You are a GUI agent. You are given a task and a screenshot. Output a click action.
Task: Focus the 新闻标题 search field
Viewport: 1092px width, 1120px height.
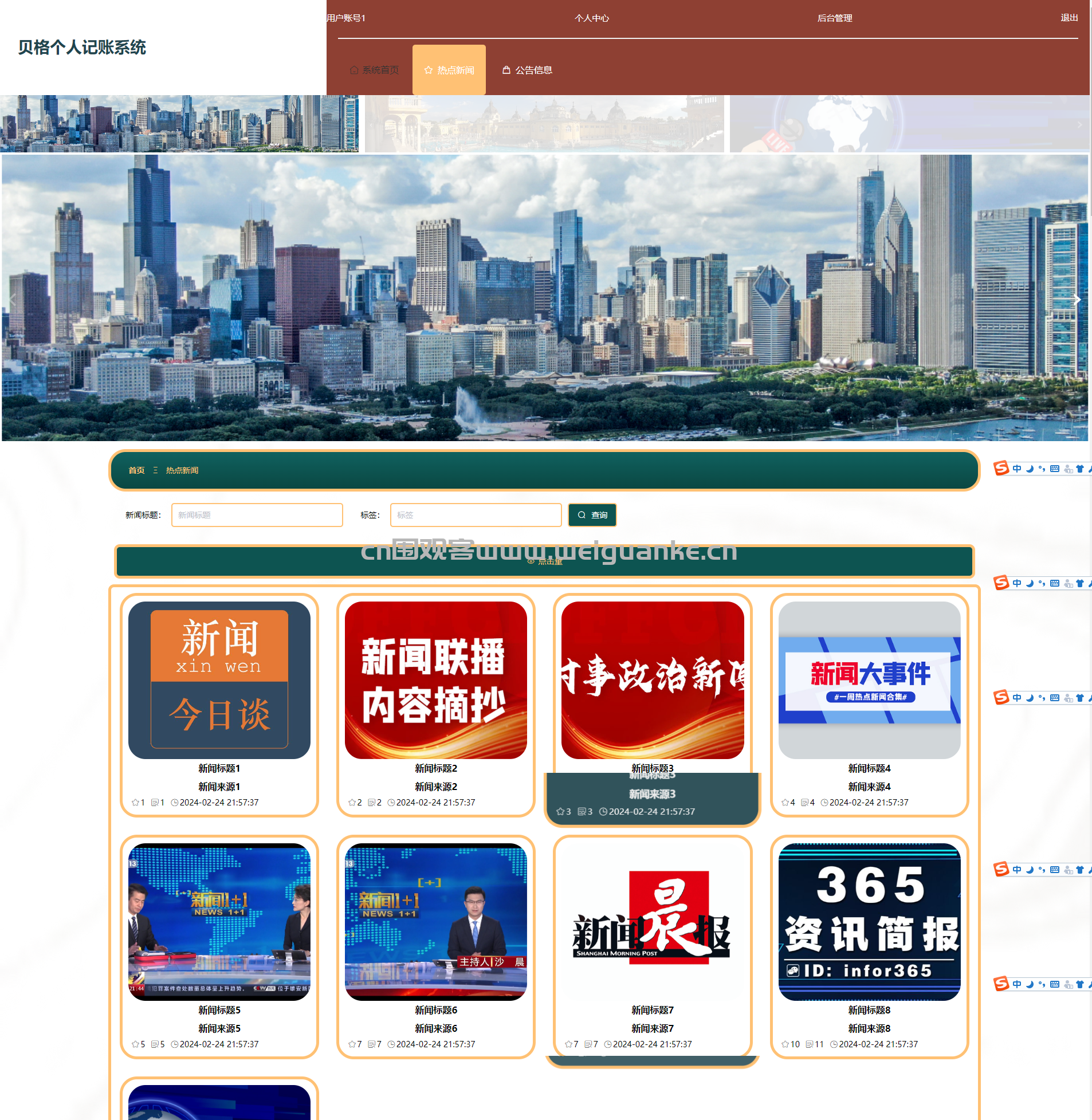coord(257,515)
